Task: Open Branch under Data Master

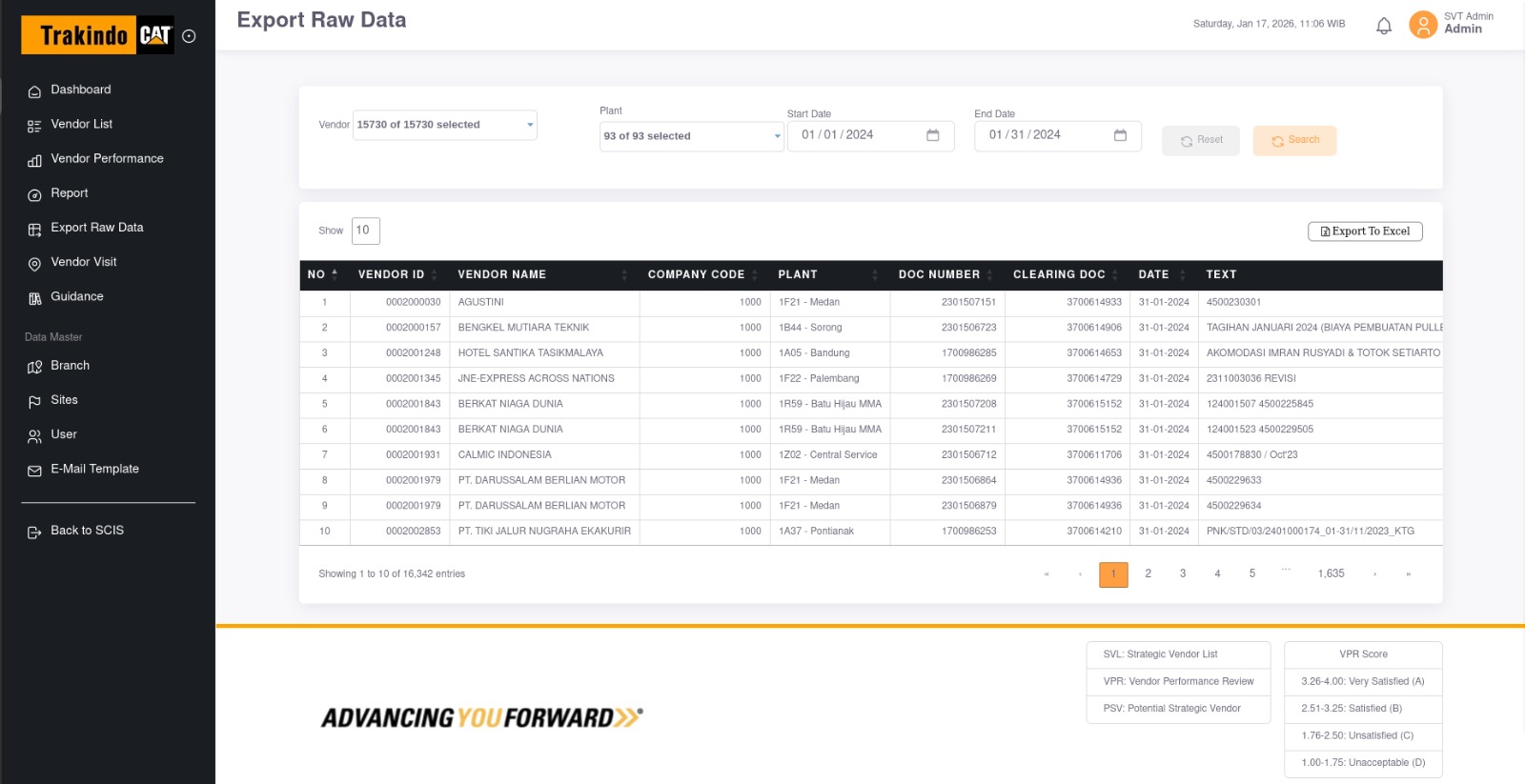Action: pos(71,366)
